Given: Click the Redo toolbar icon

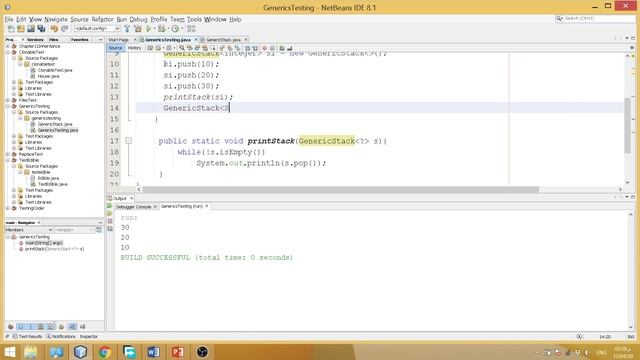Looking at the screenshot, I should pyautogui.click(x=64, y=29).
